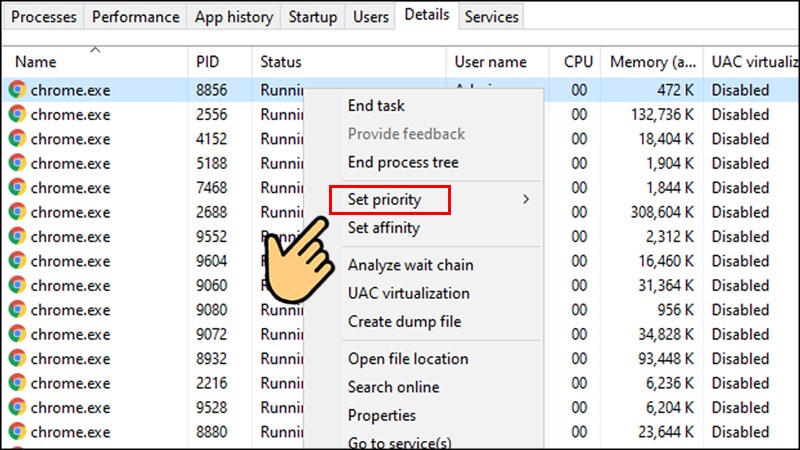800x450 pixels.
Task: Click chrome icon in PID 2688 row
Action: (17, 212)
